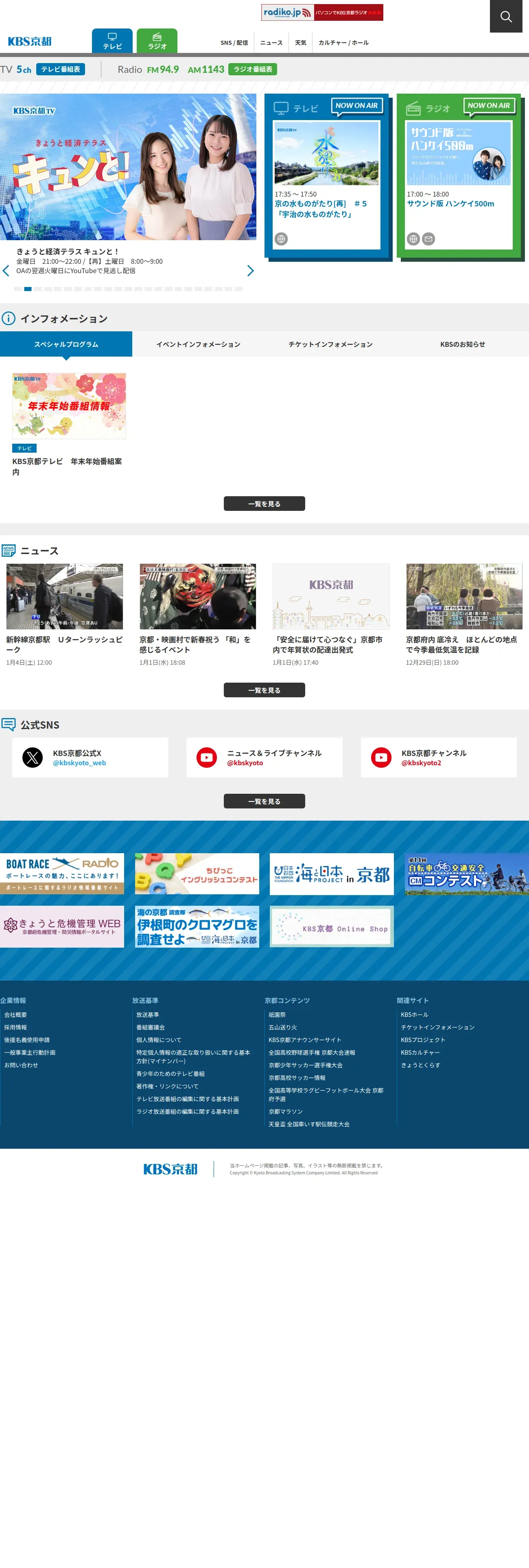Viewport: 529px width, 1568px height.
Task: Click the 公式SNS section chat icon
Action: (x=9, y=724)
